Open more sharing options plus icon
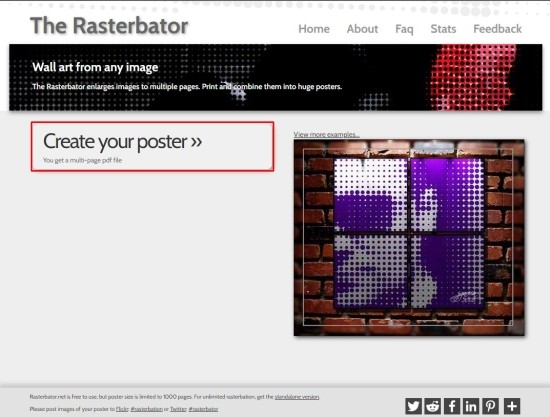The width and height of the screenshot is (550, 417). 512,406
